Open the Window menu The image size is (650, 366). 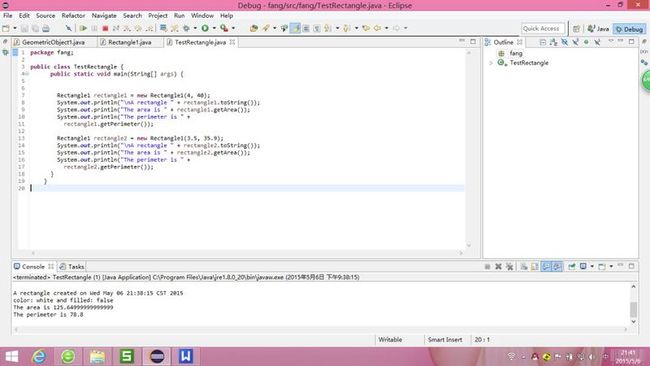202,15
